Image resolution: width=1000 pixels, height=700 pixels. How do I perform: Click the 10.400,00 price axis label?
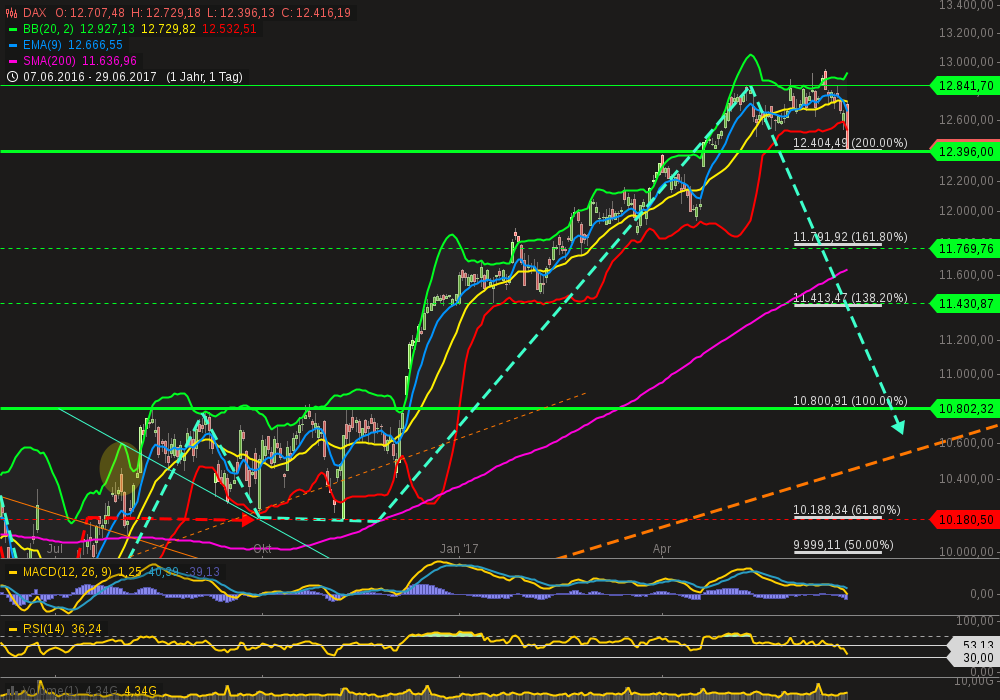point(966,479)
